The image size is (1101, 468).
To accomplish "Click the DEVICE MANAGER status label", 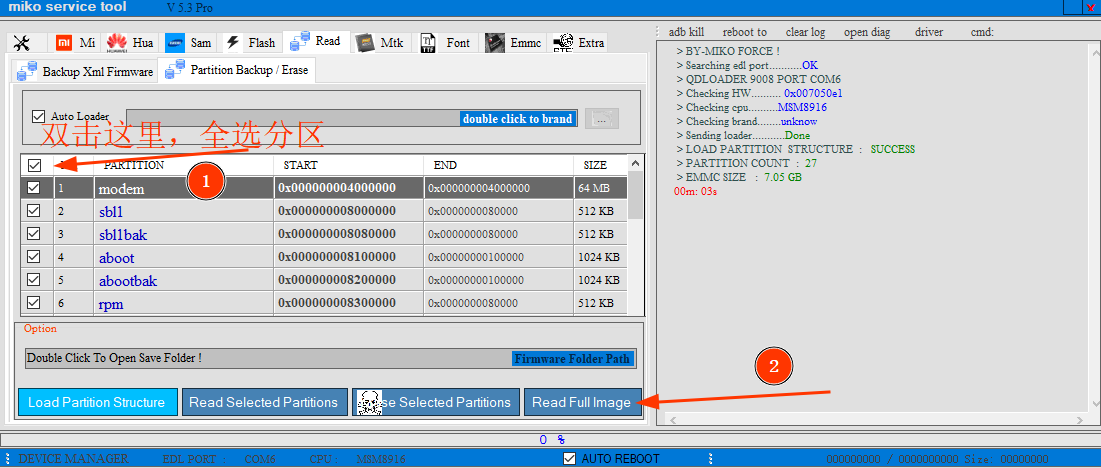I will (x=73, y=459).
